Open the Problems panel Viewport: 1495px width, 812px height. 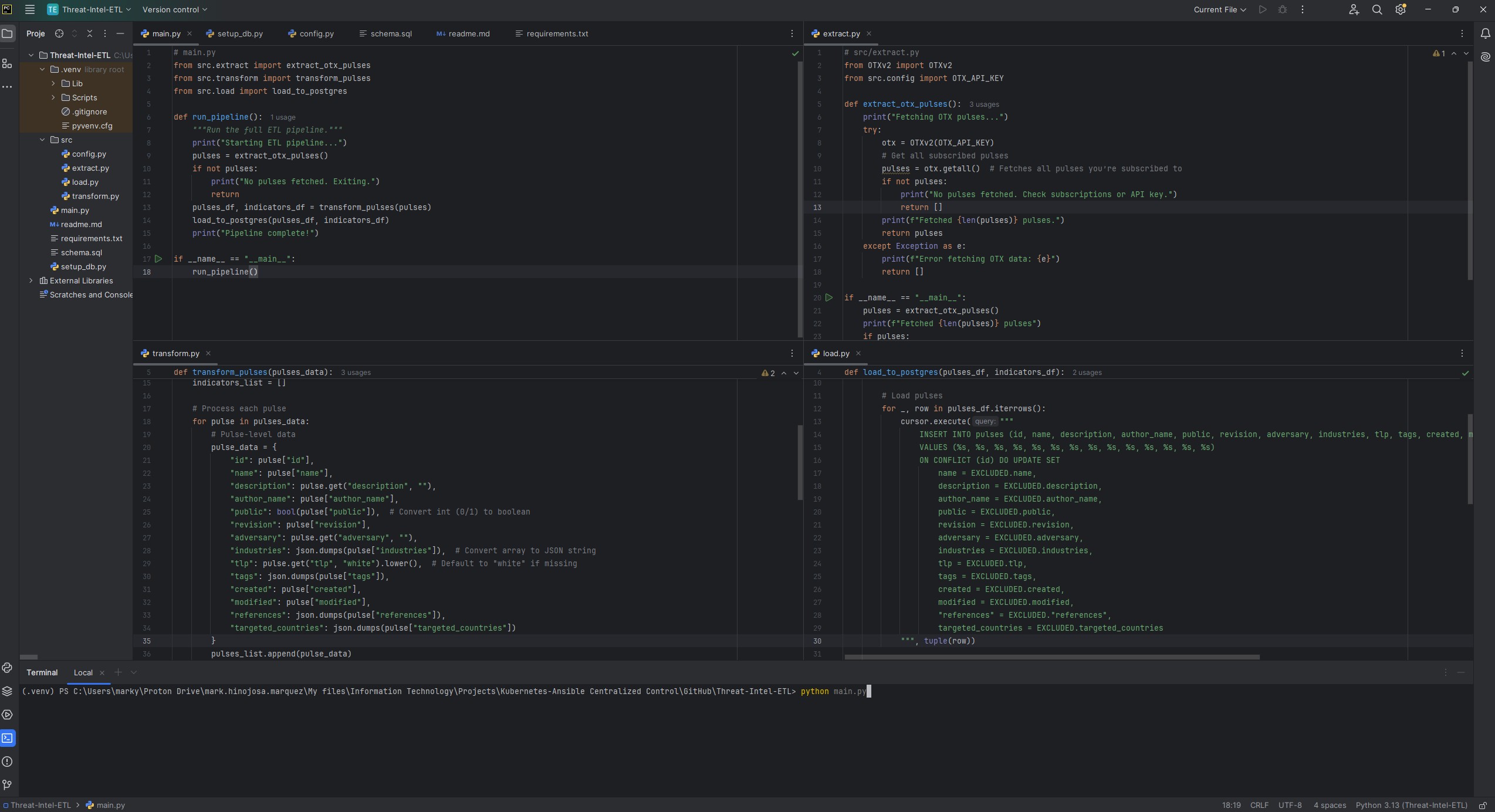point(7,761)
